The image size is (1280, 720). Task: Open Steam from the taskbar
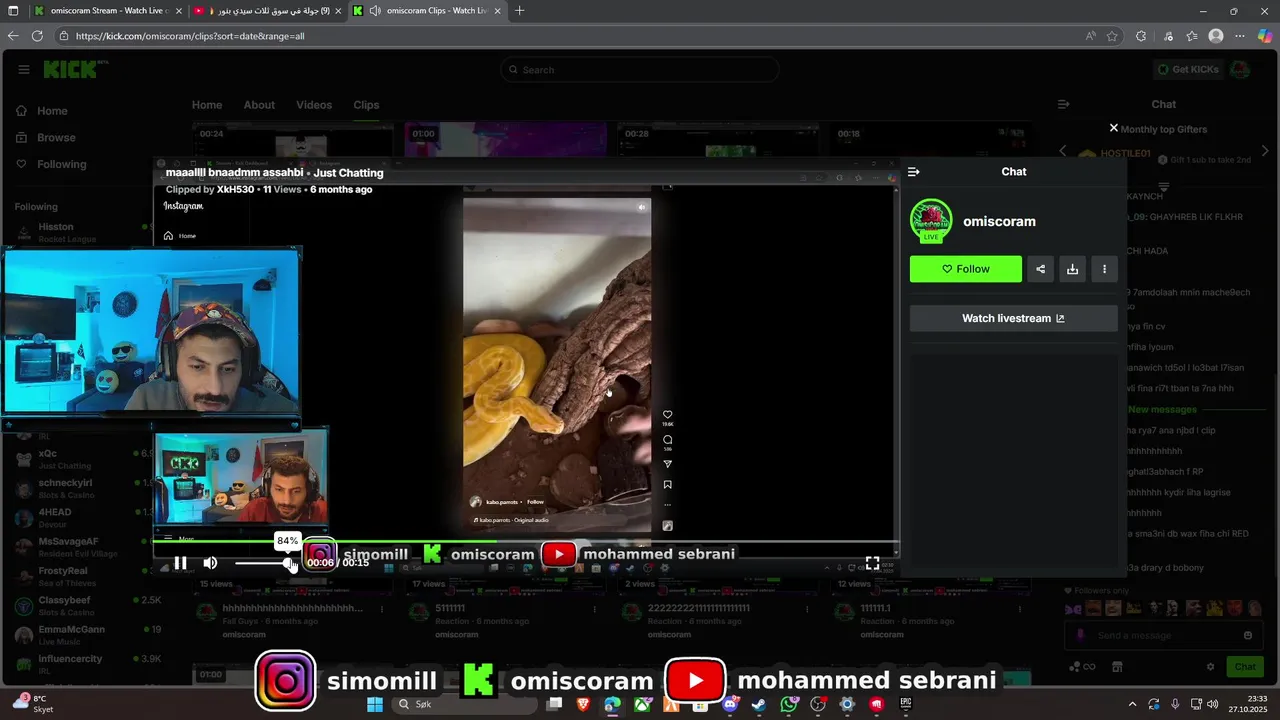point(759,704)
